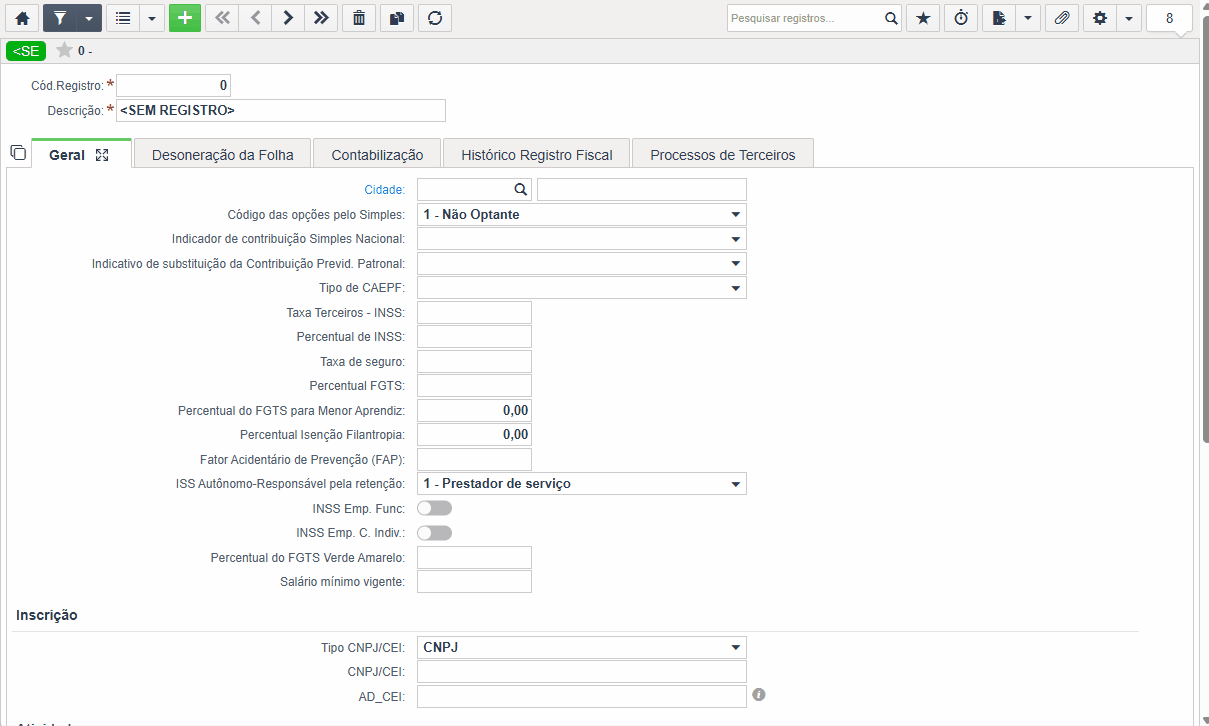Click the Taxa Terceiros - INSS field

[x=474, y=312]
